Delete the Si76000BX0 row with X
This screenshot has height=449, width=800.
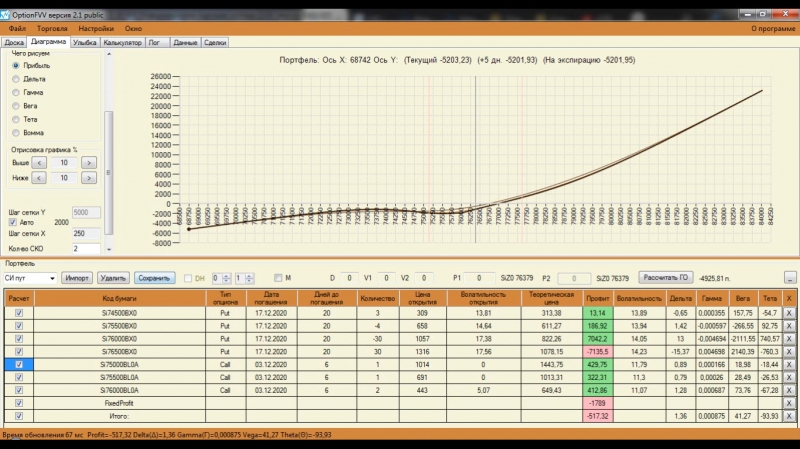(789, 339)
